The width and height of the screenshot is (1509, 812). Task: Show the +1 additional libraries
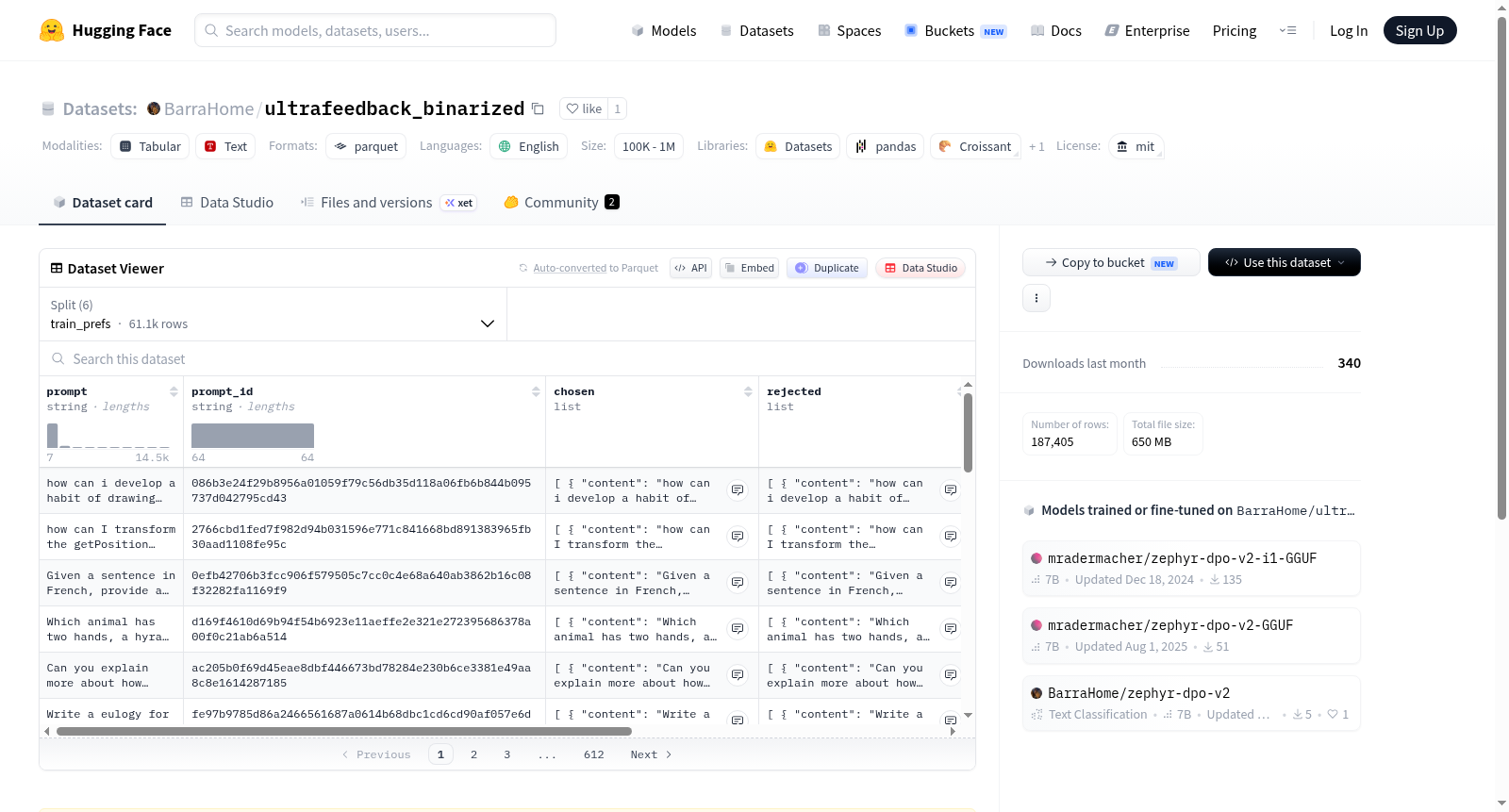coord(1036,146)
